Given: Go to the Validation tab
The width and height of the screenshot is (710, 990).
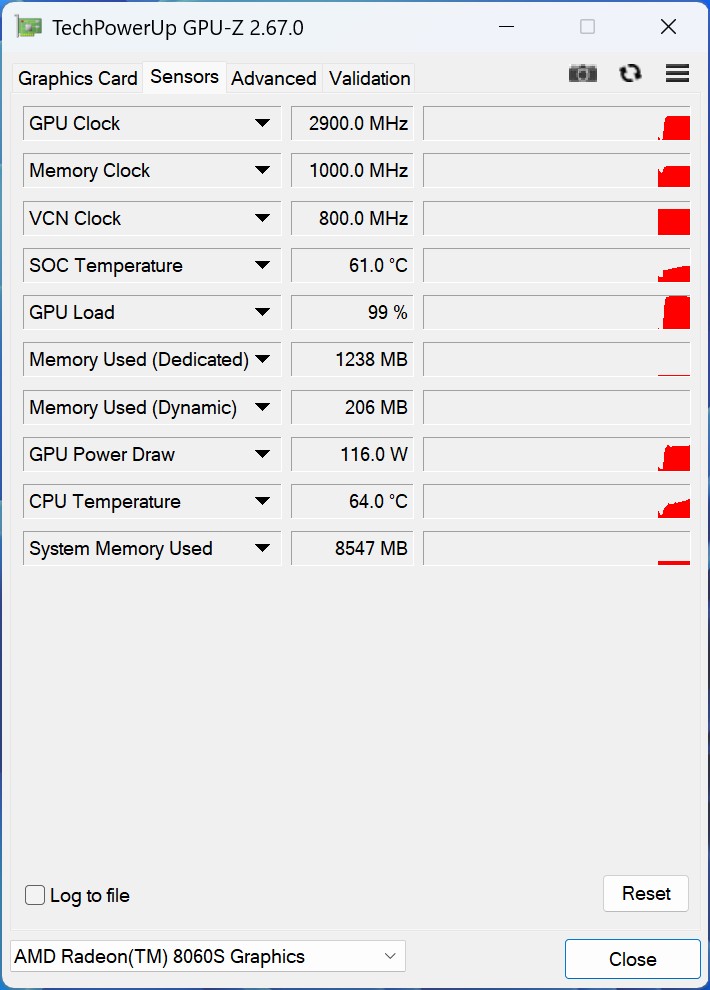Looking at the screenshot, I should 370,78.
